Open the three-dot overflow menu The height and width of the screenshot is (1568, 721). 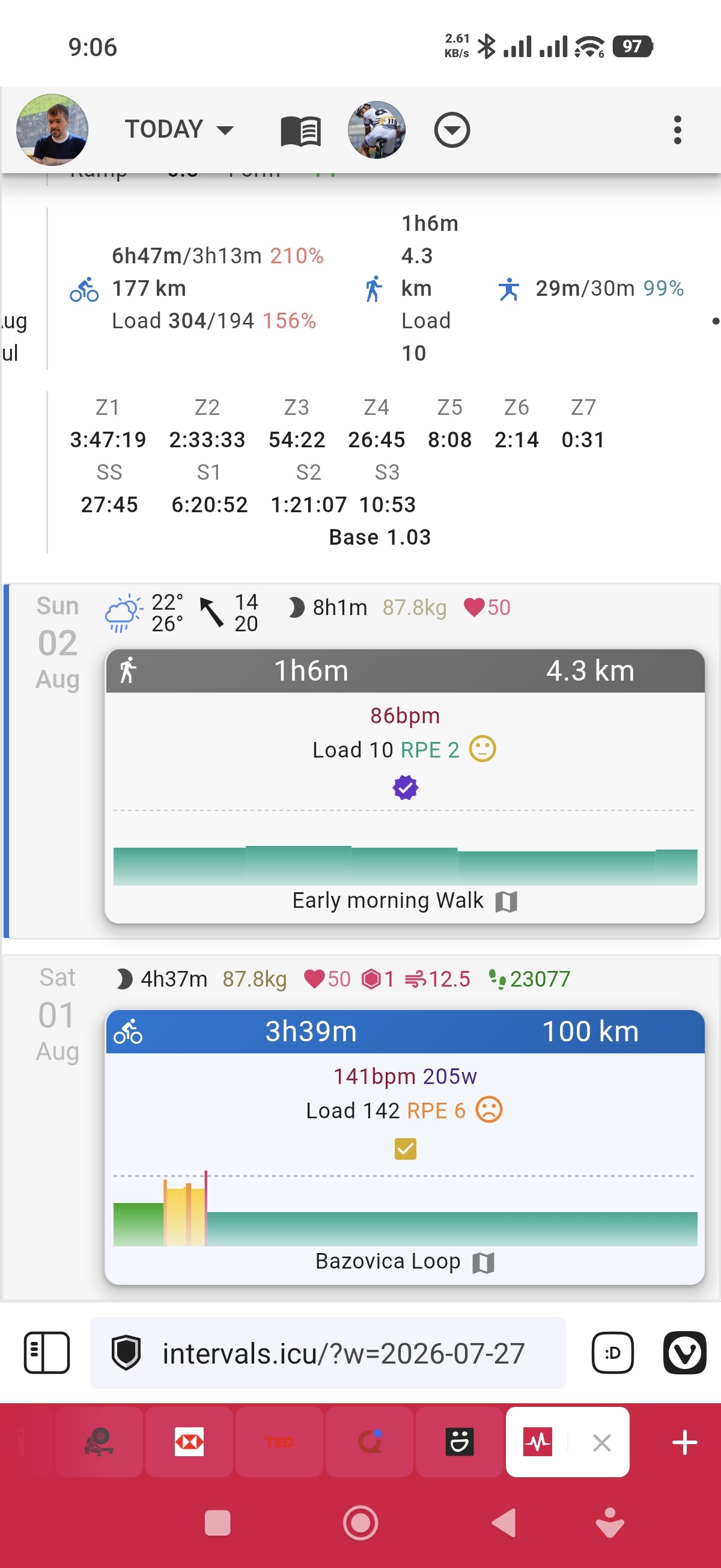[677, 130]
